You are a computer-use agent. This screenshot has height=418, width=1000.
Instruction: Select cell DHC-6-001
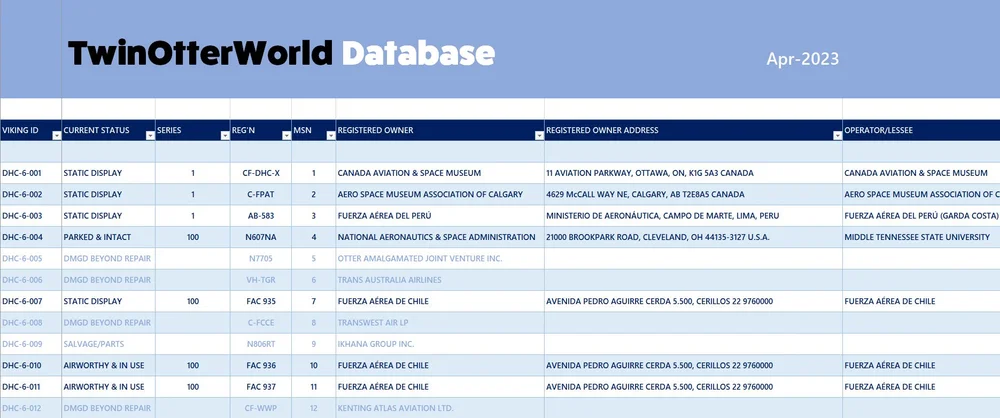(x=31, y=173)
